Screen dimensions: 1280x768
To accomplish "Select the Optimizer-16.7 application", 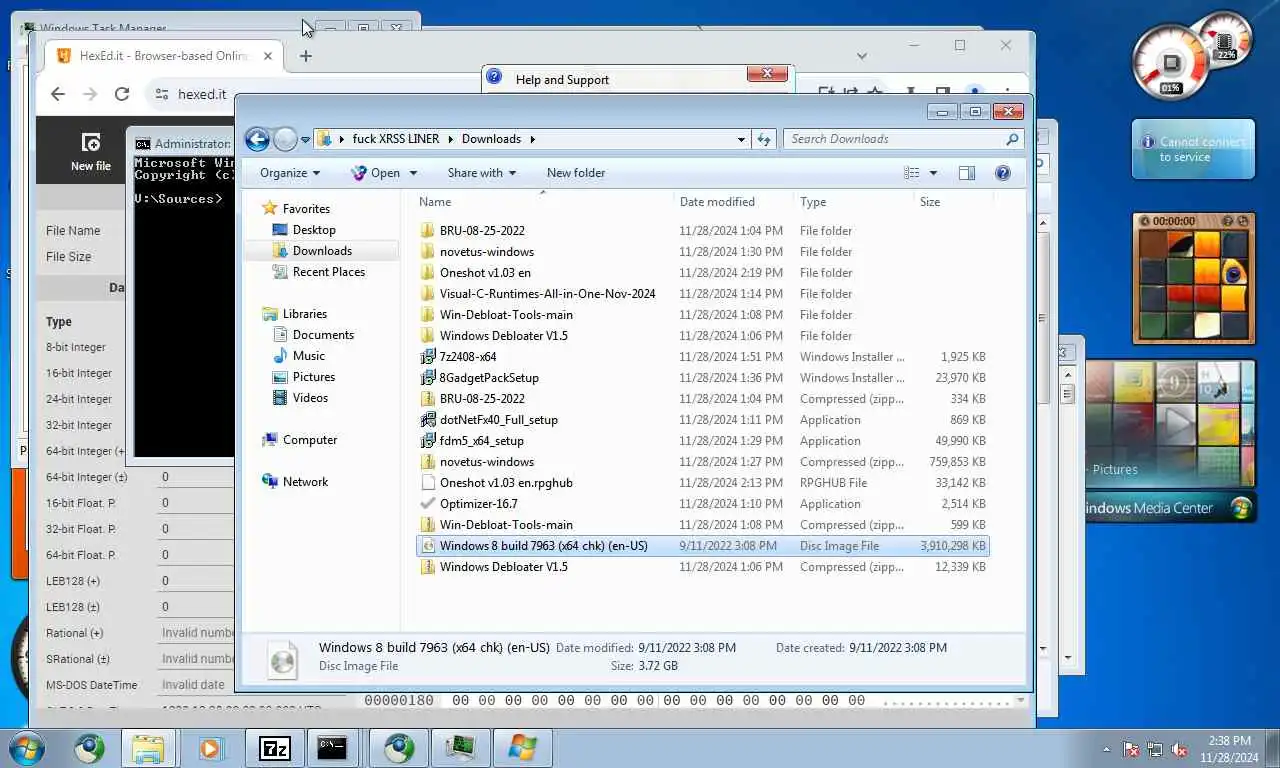I will 702,504.
